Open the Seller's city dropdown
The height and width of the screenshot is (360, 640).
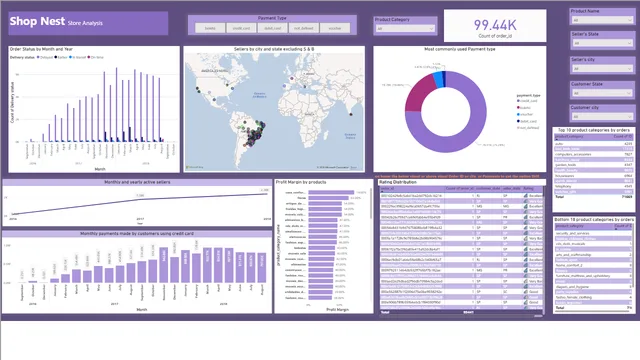602,69
